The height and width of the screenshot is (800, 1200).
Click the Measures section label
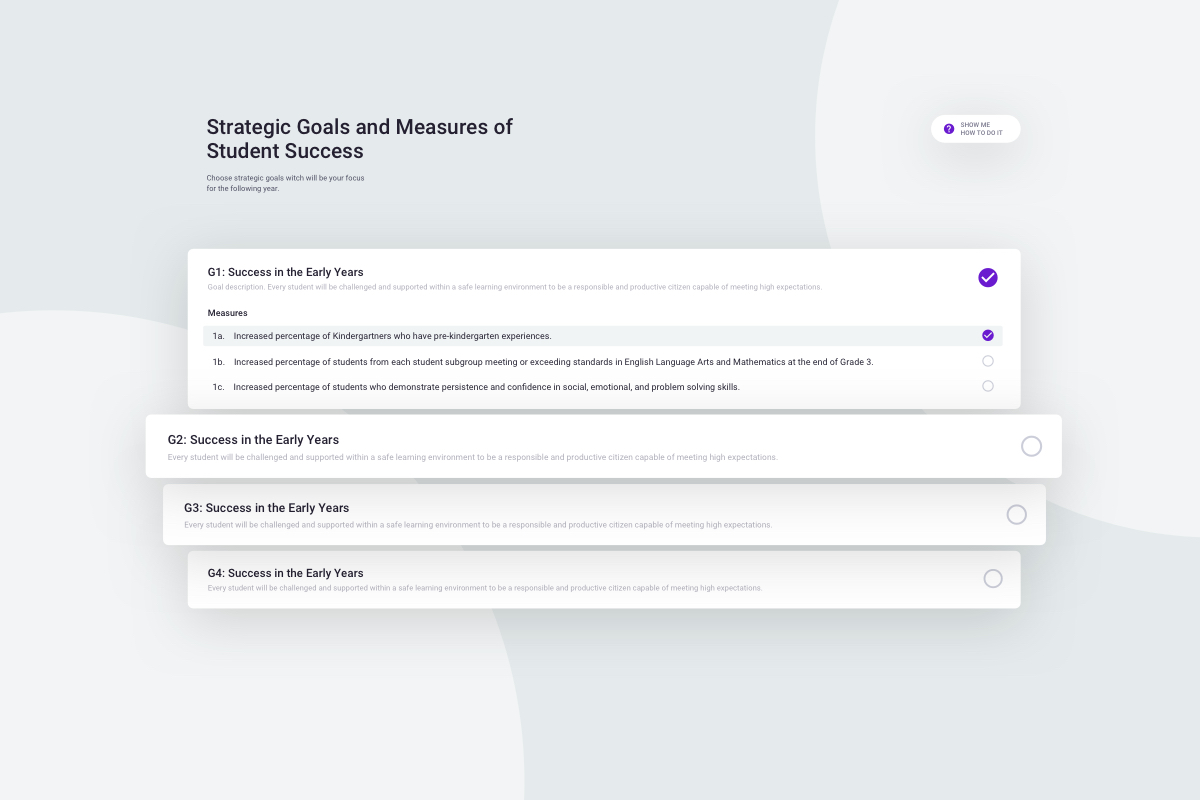pyautogui.click(x=227, y=313)
